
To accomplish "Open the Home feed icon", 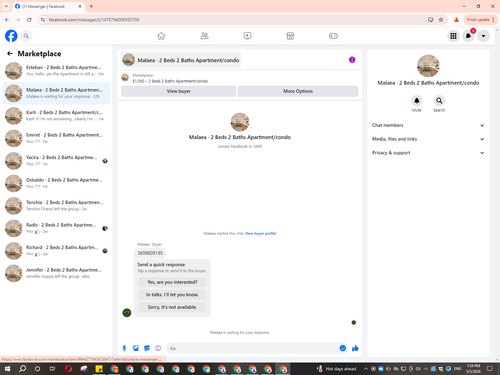I will coord(161,36).
